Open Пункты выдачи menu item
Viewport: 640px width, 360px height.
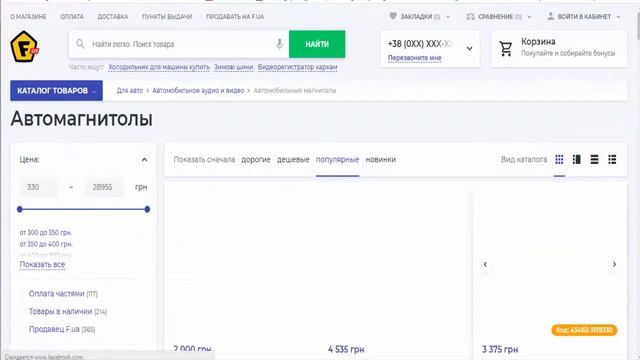tap(167, 17)
